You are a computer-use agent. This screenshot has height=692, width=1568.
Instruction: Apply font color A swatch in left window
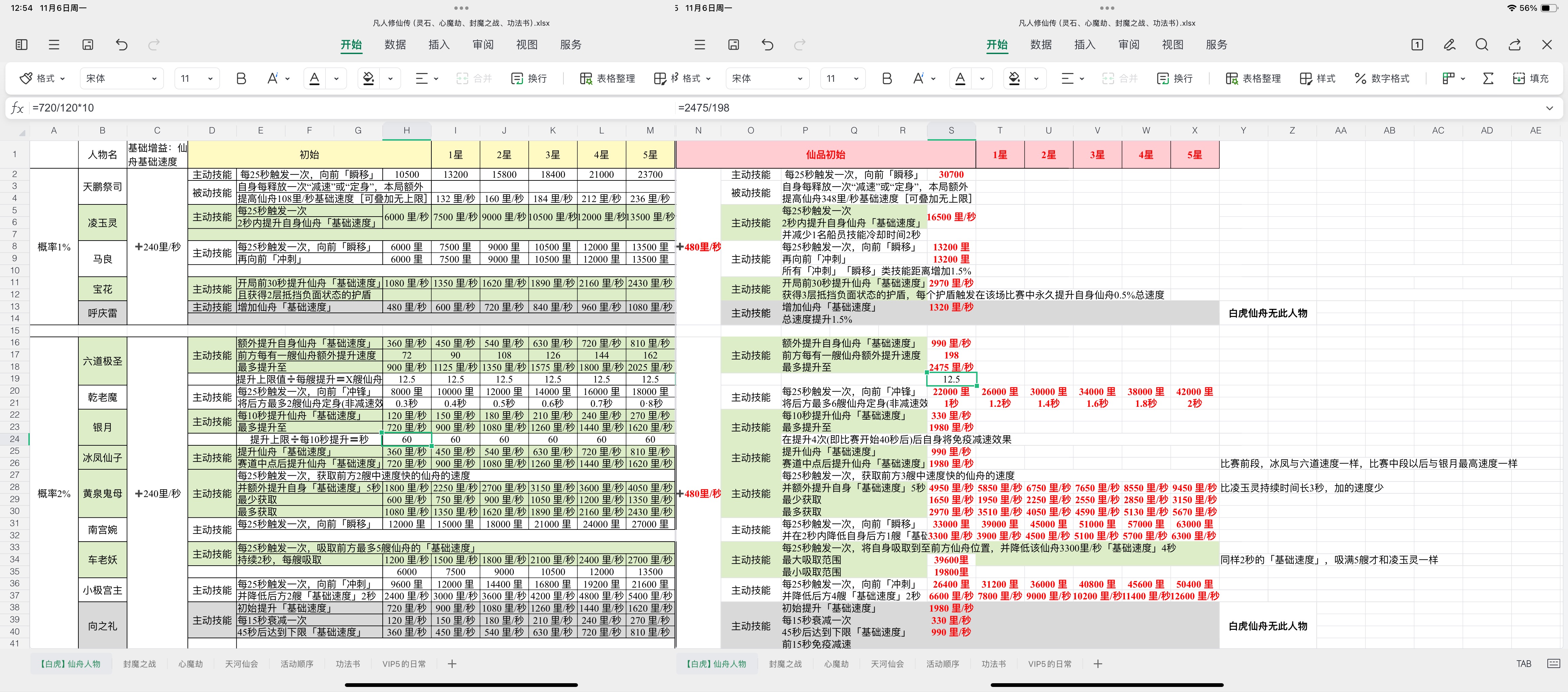coord(314,78)
